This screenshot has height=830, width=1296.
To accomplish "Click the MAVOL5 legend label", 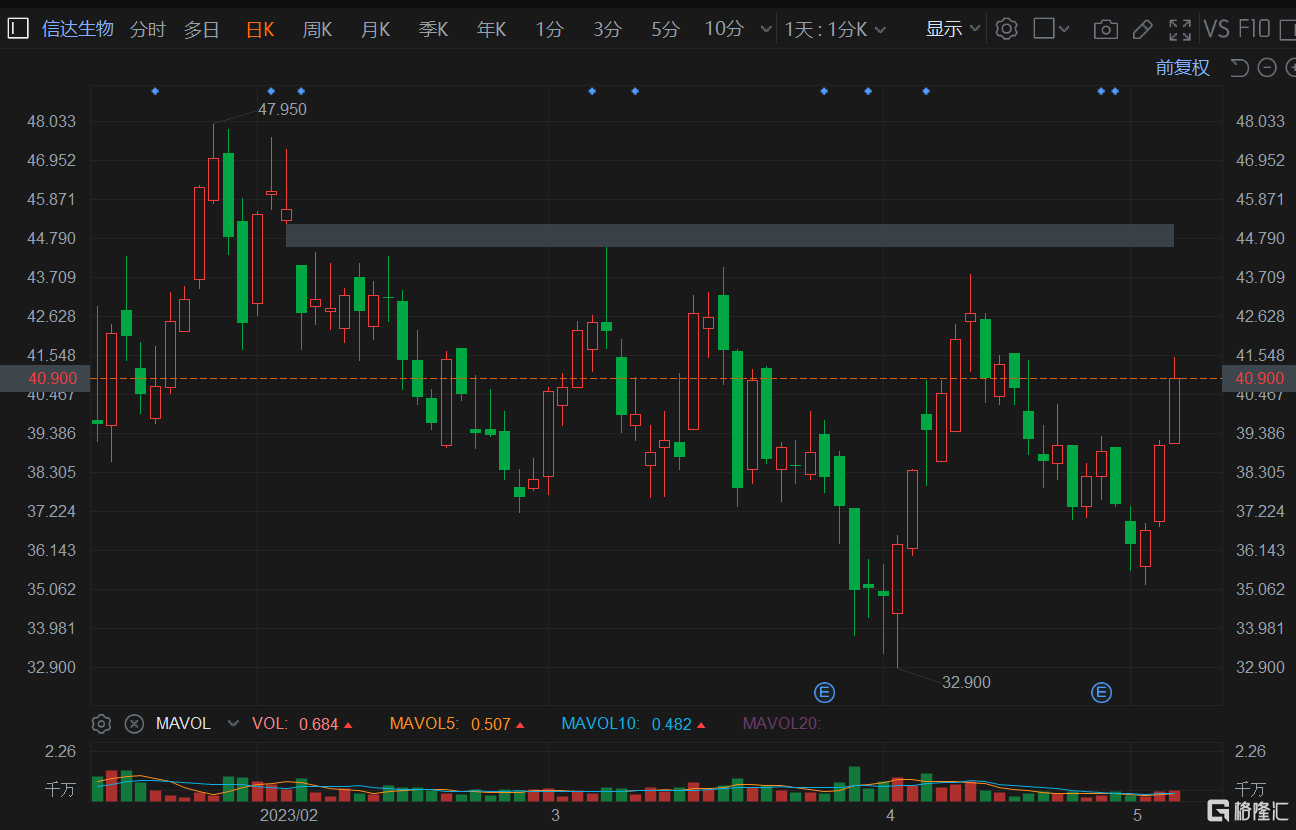I will pyautogui.click(x=424, y=724).
